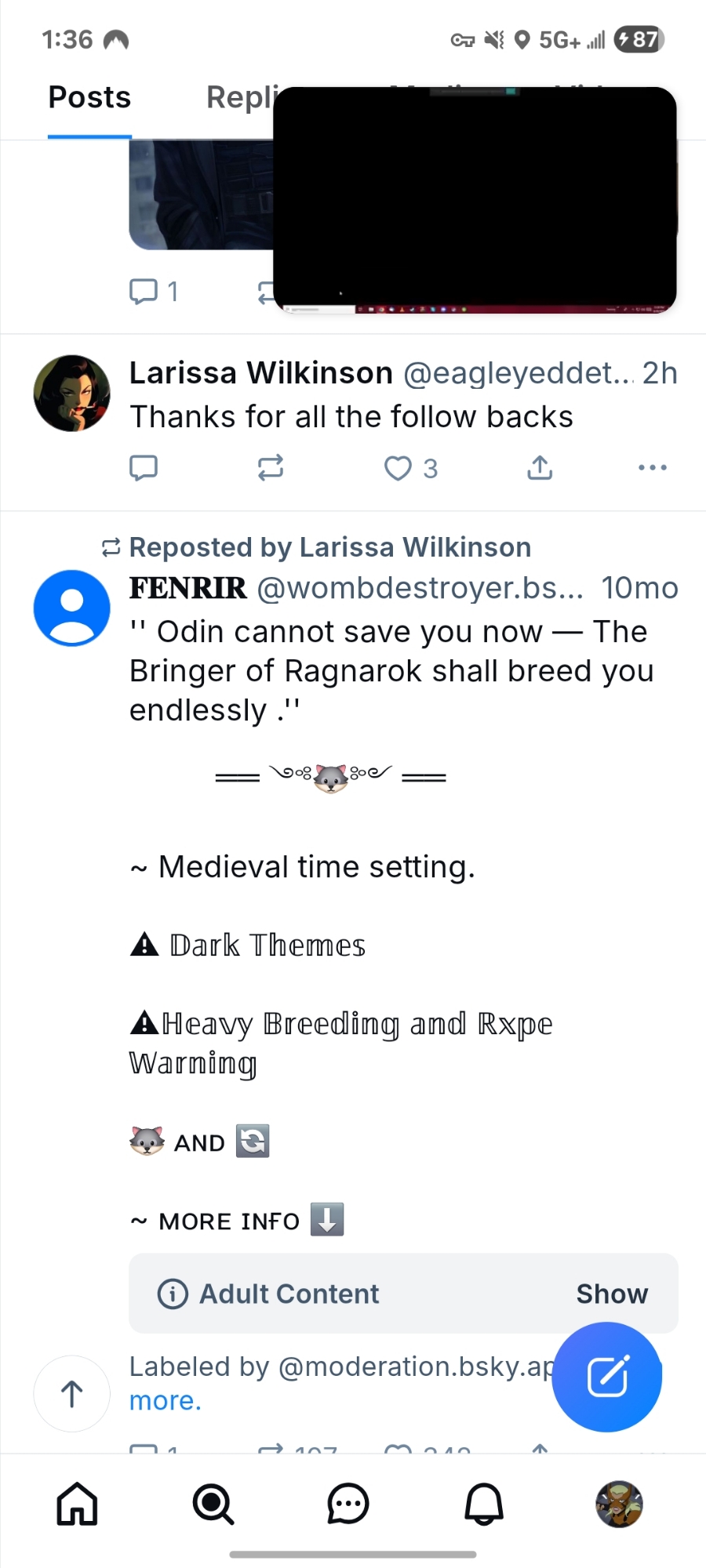Open the 'more.' moderation label link

(166, 1400)
